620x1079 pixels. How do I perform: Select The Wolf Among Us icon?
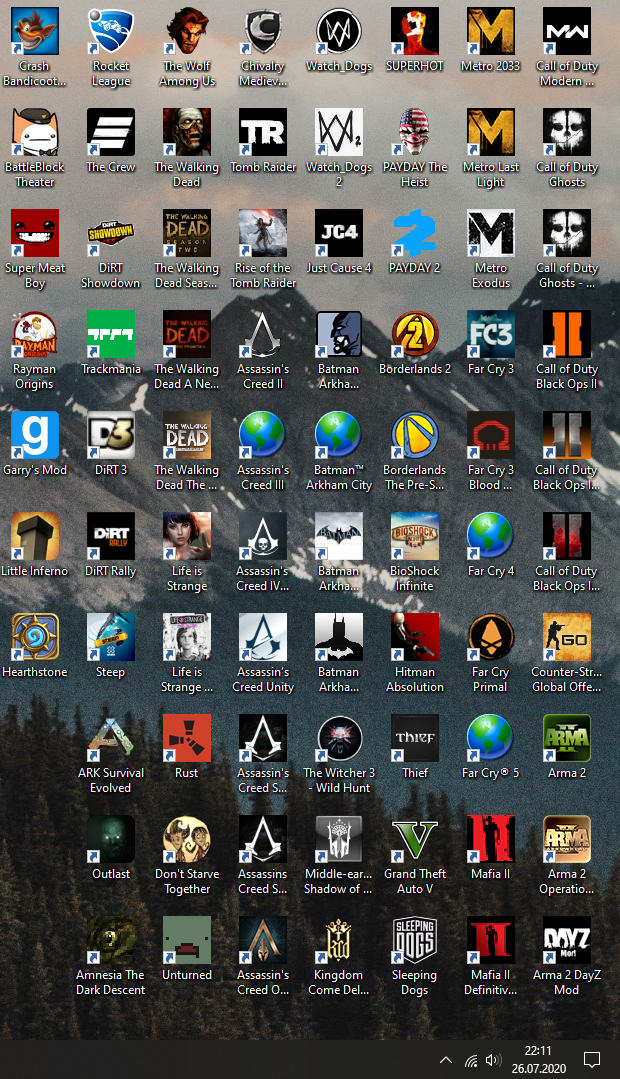coord(187,31)
